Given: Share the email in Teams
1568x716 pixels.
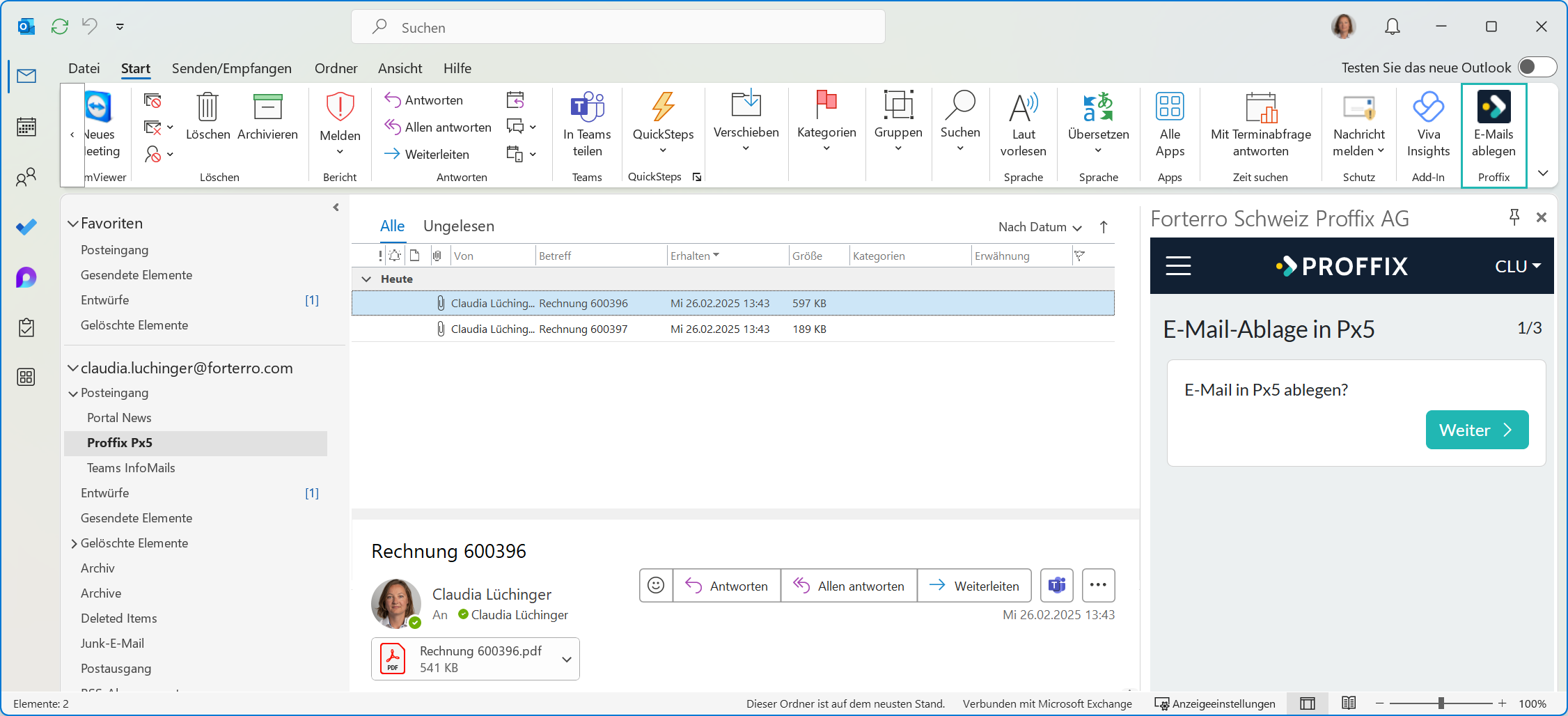Looking at the screenshot, I should pyautogui.click(x=587, y=125).
